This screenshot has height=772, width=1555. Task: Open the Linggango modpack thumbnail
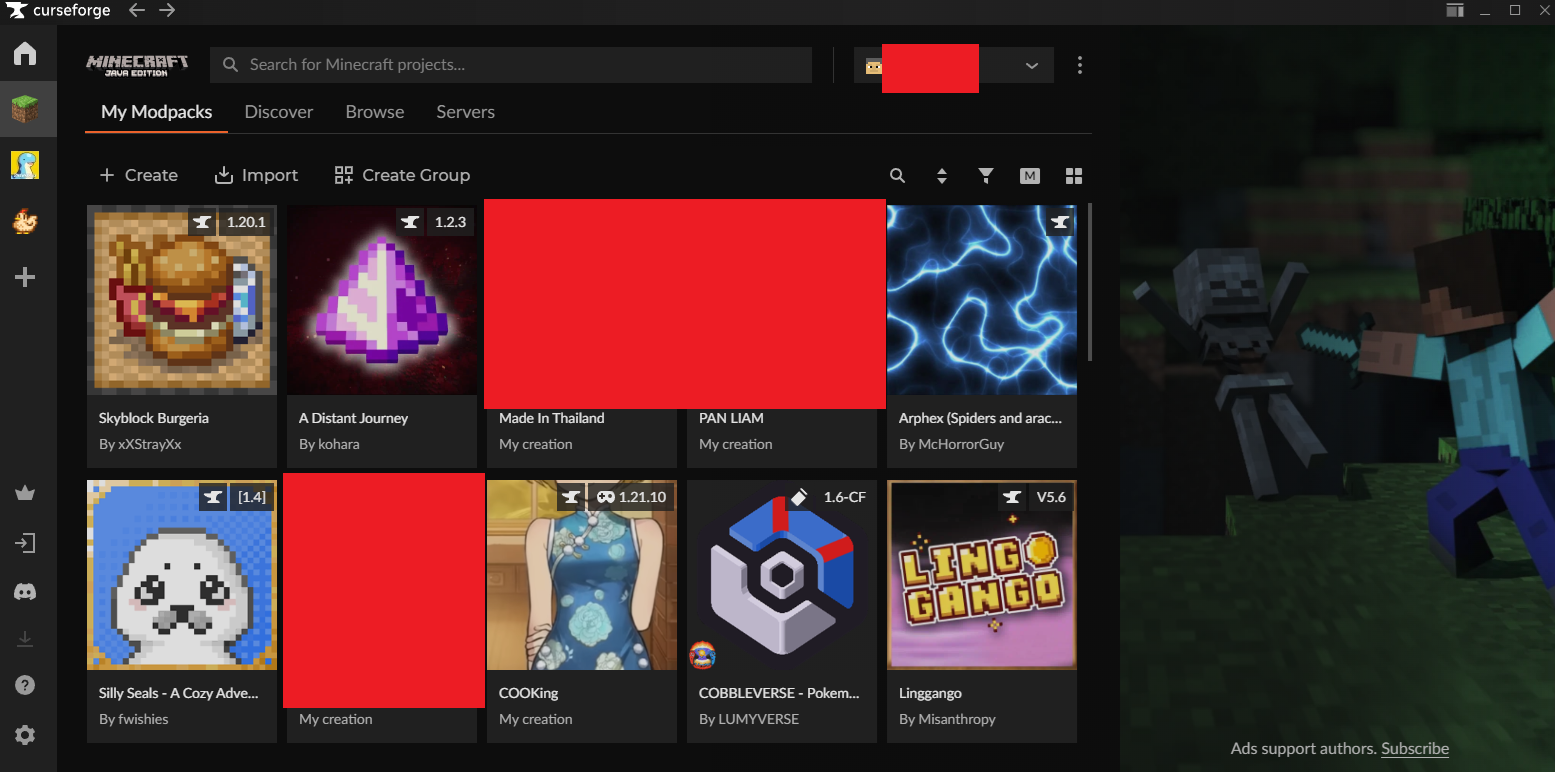pyautogui.click(x=982, y=575)
